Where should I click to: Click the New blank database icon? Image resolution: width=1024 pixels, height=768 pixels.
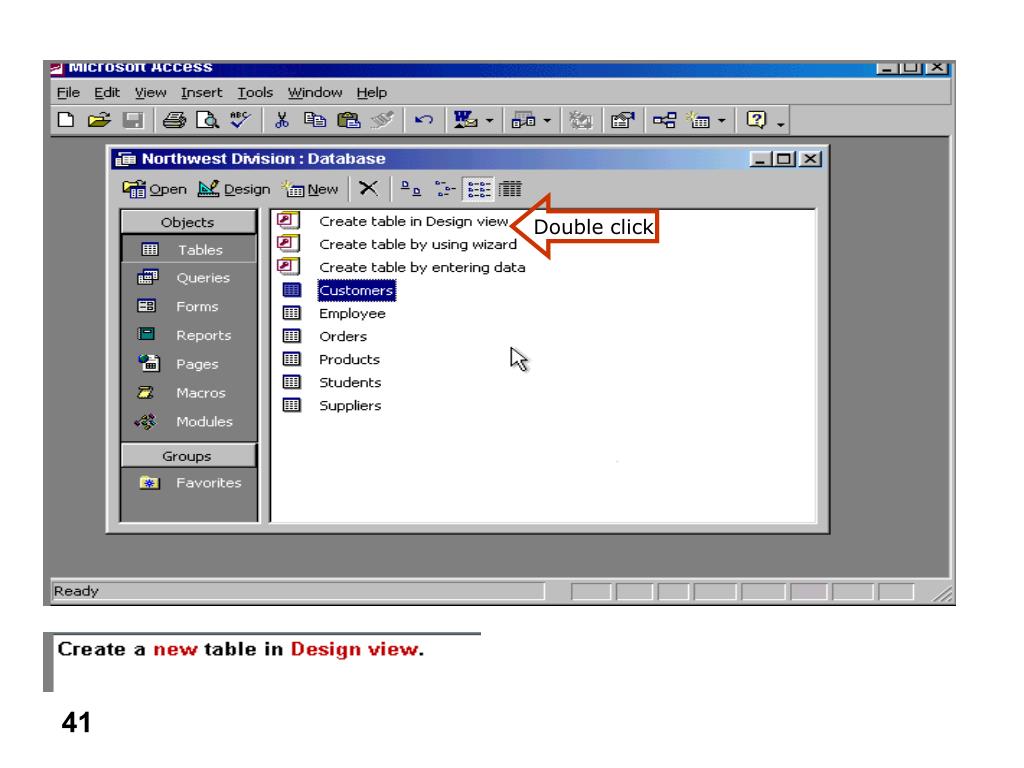[x=66, y=120]
